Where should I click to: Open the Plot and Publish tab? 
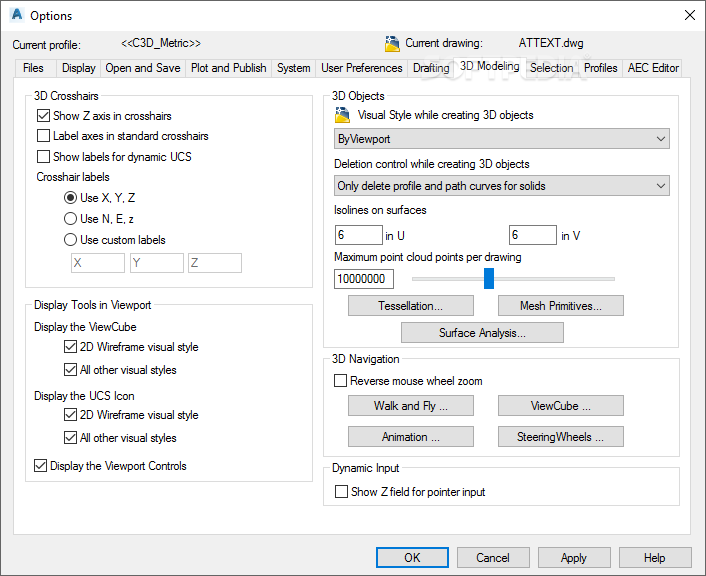pos(229,68)
